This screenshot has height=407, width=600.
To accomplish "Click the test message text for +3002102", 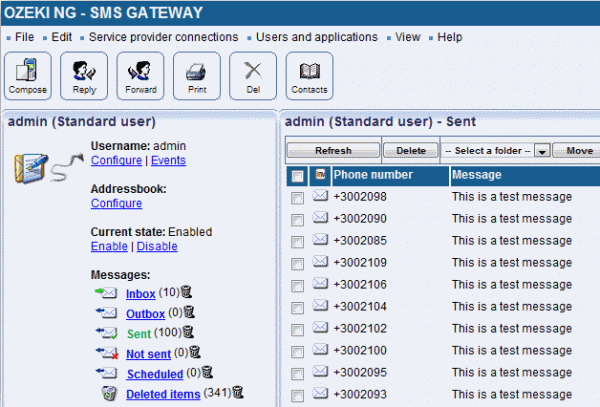I will 512,328.
